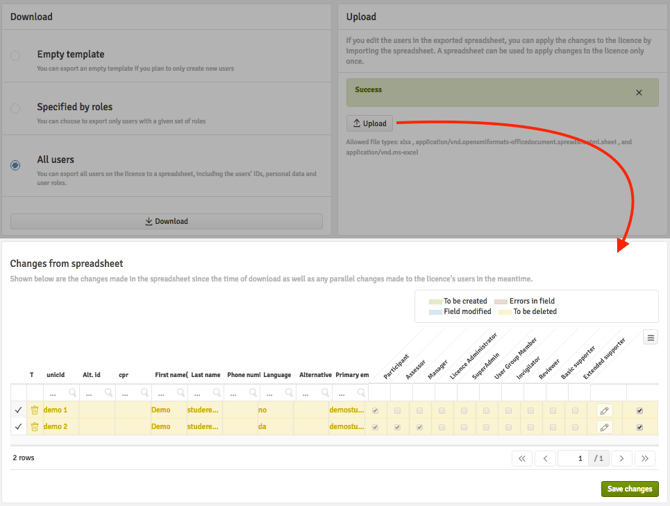Viewport: 670px width, 506px height.
Task: Click the pencil edit icon for demo 2
Action: click(604, 427)
